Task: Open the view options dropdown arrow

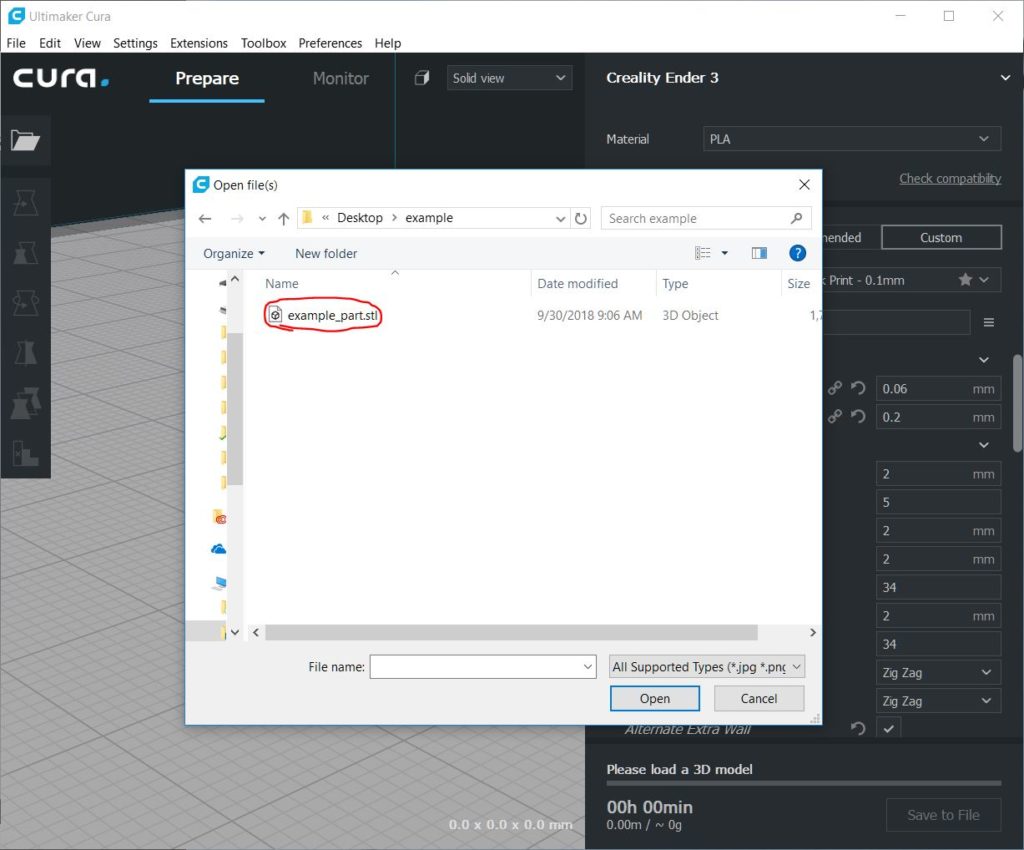Action: point(725,253)
